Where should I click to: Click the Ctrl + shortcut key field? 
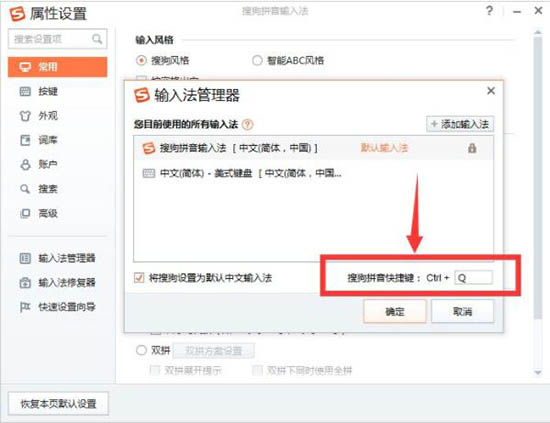tap(474, 278)
